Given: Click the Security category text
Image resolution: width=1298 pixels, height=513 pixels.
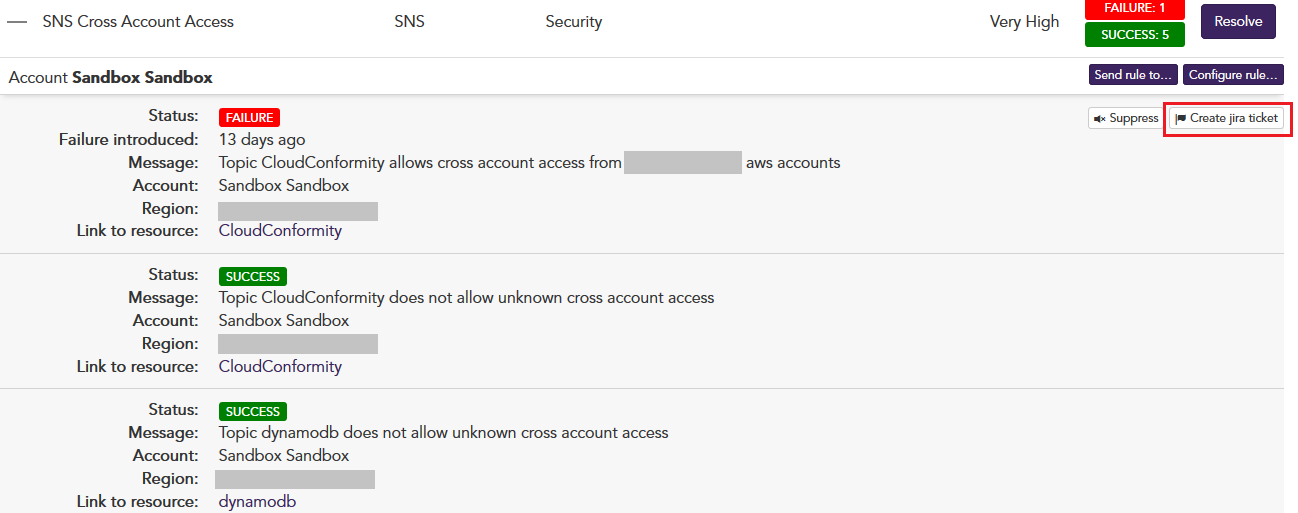Looking at the screenshot, I should click(x=574, y=21).
